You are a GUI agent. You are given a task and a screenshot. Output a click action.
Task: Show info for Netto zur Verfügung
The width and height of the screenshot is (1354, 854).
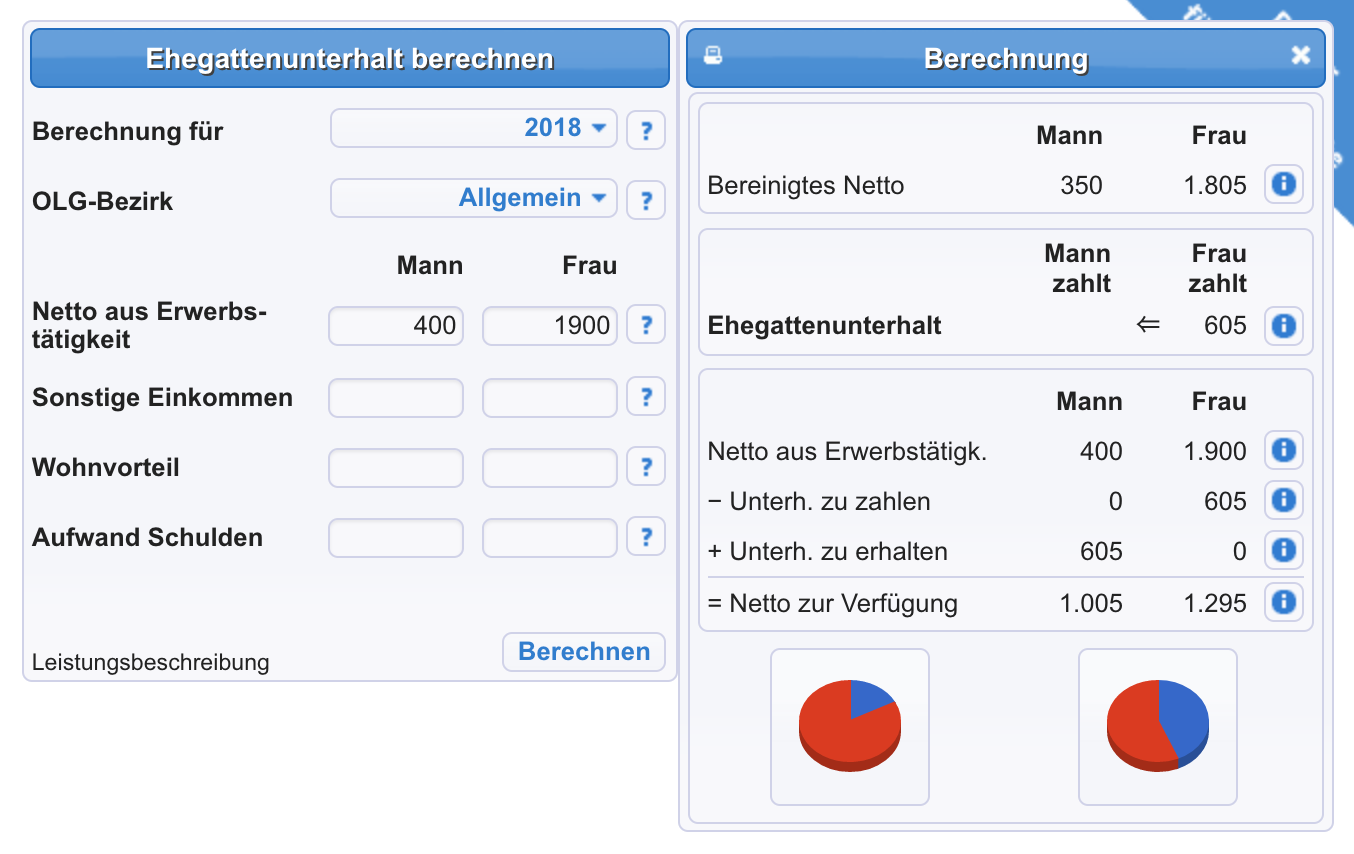coord(1283,602)
